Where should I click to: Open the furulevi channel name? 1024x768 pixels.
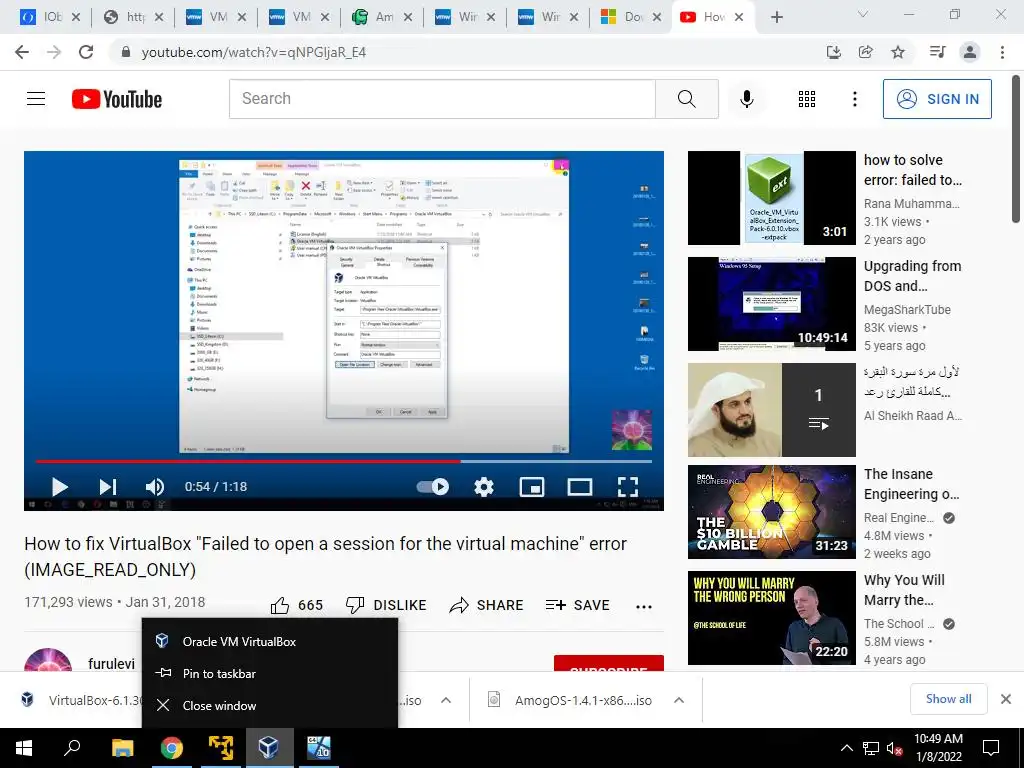pos(112,664)
